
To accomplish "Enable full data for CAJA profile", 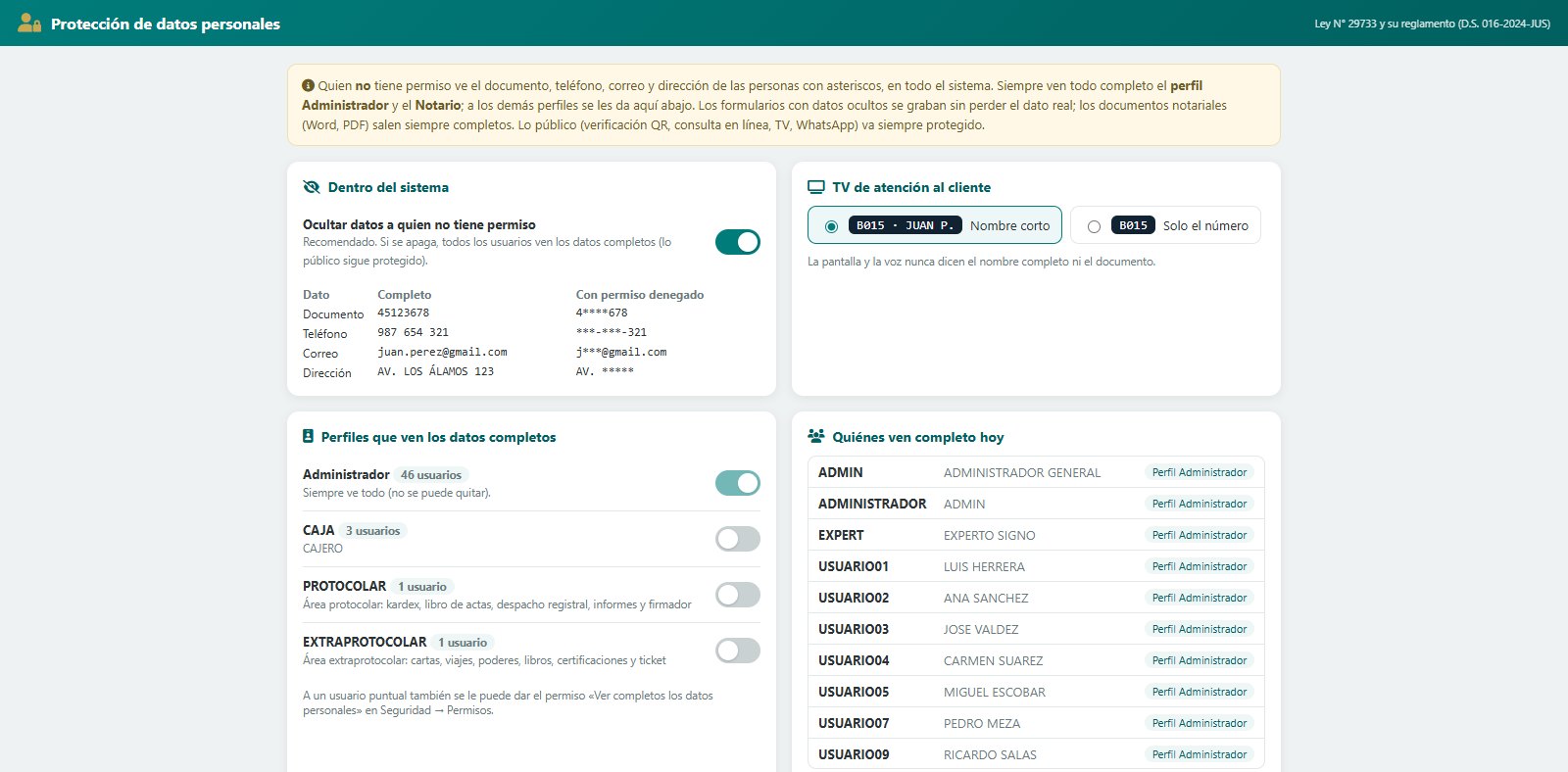I will coord(738,539).
